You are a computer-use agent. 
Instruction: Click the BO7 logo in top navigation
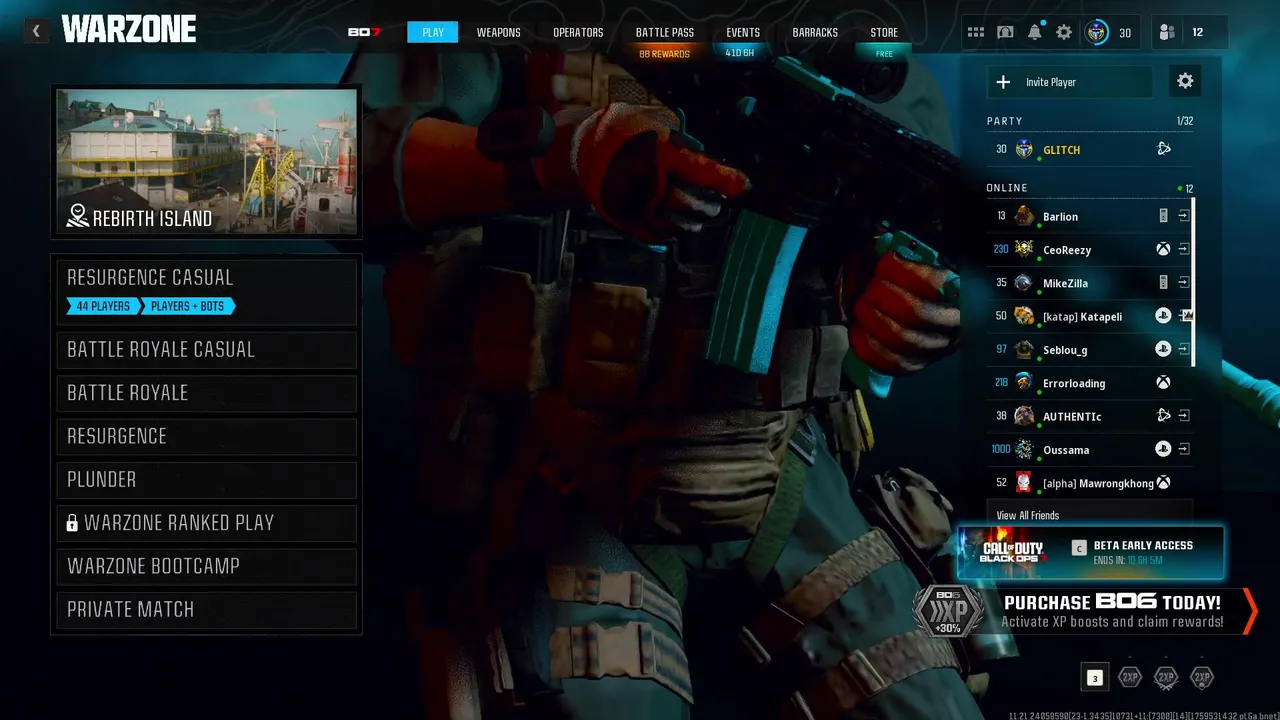click(365, 32)
